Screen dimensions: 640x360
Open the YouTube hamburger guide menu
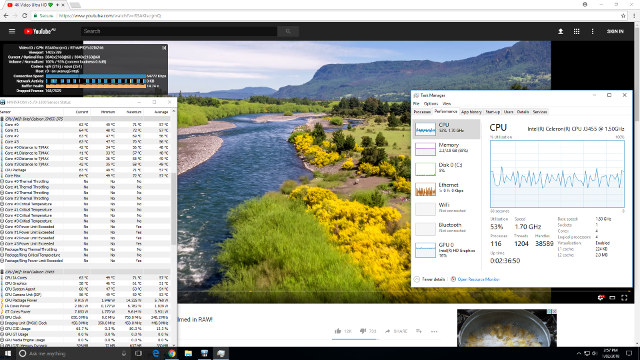pos(12,31)
